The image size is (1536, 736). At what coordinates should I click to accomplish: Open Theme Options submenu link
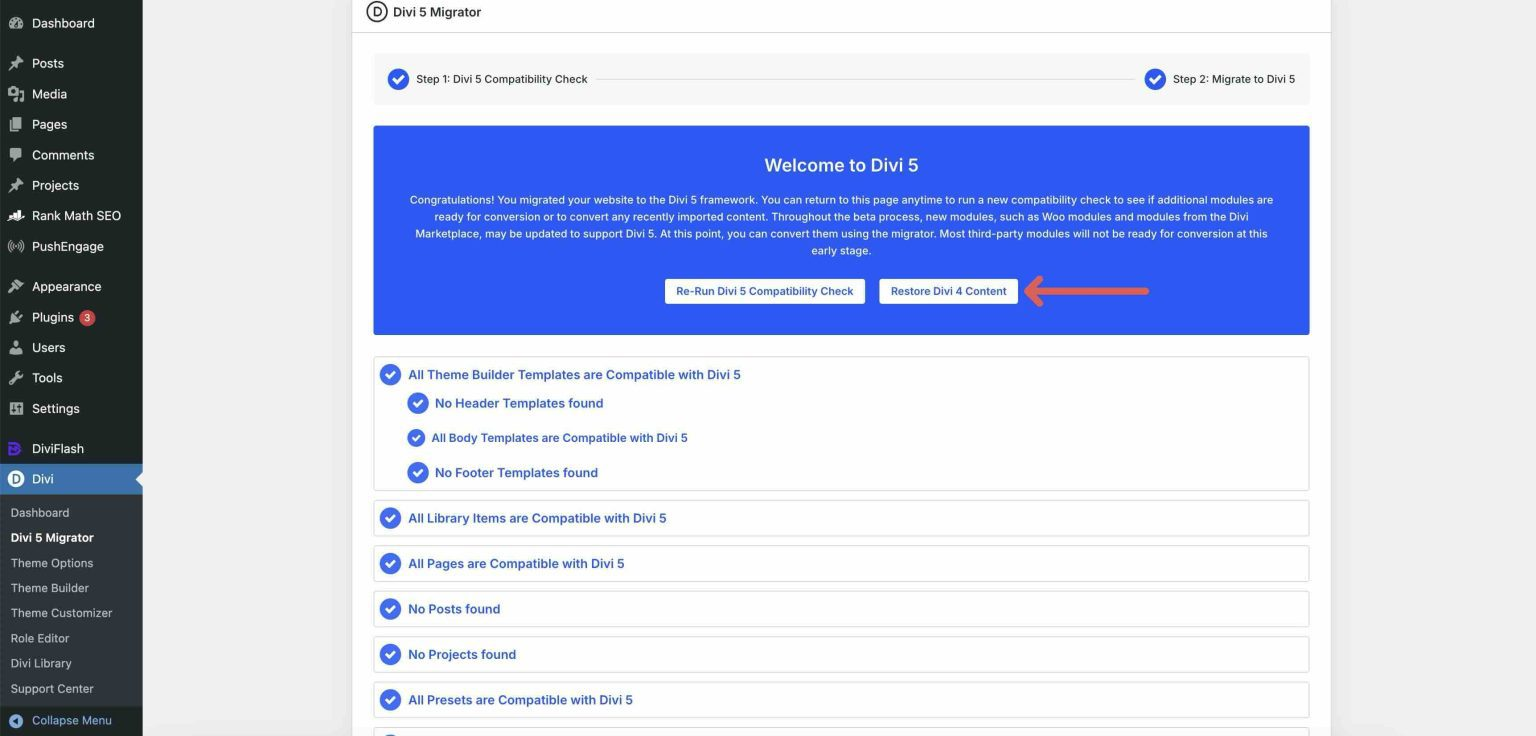52,563
